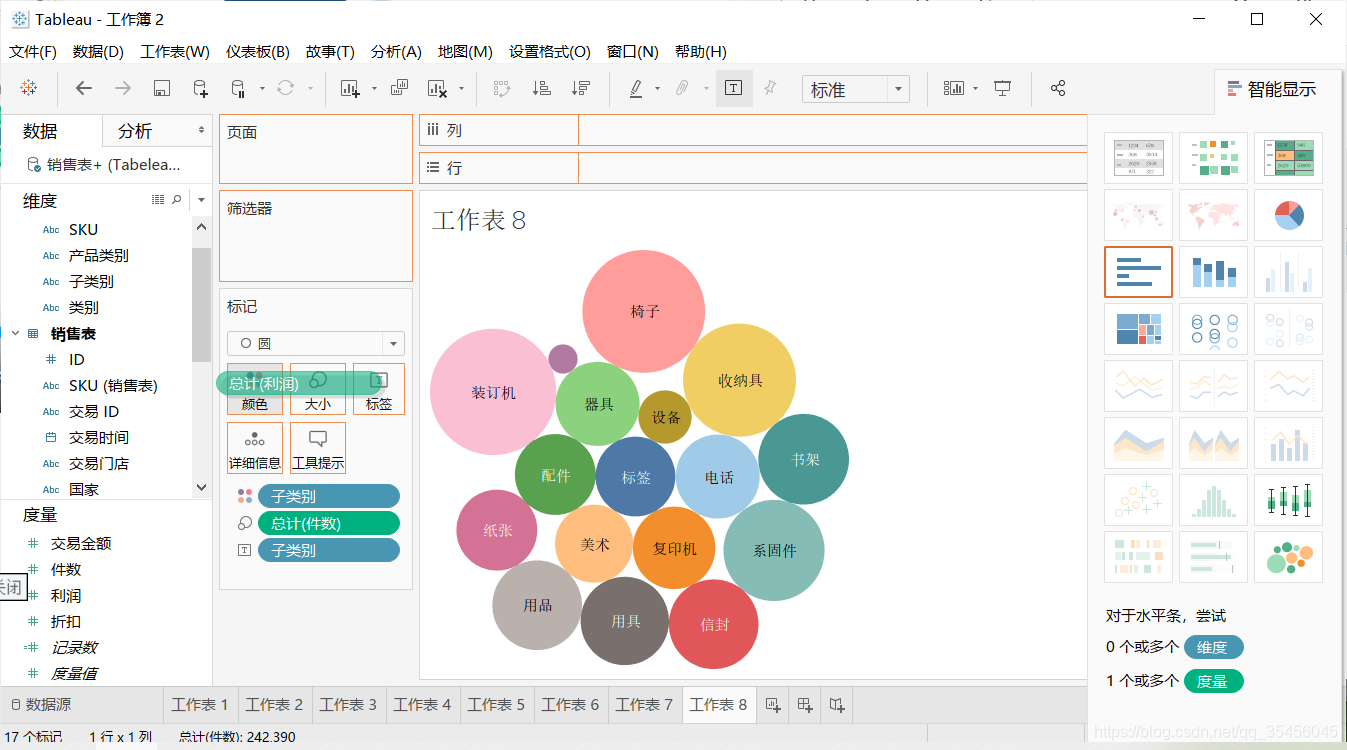Select the treemap chart in 智能显示

(1138, 329)
